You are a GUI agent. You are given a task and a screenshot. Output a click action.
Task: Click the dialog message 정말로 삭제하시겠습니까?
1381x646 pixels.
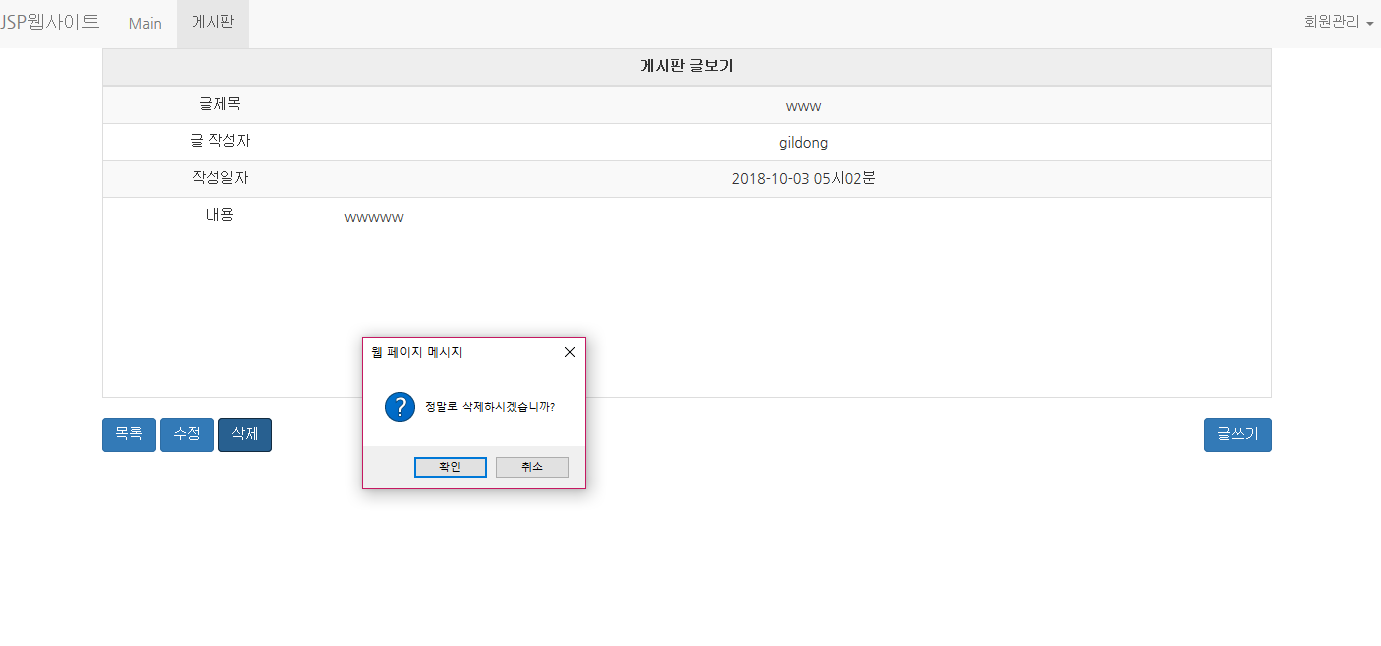click(490, 407)
